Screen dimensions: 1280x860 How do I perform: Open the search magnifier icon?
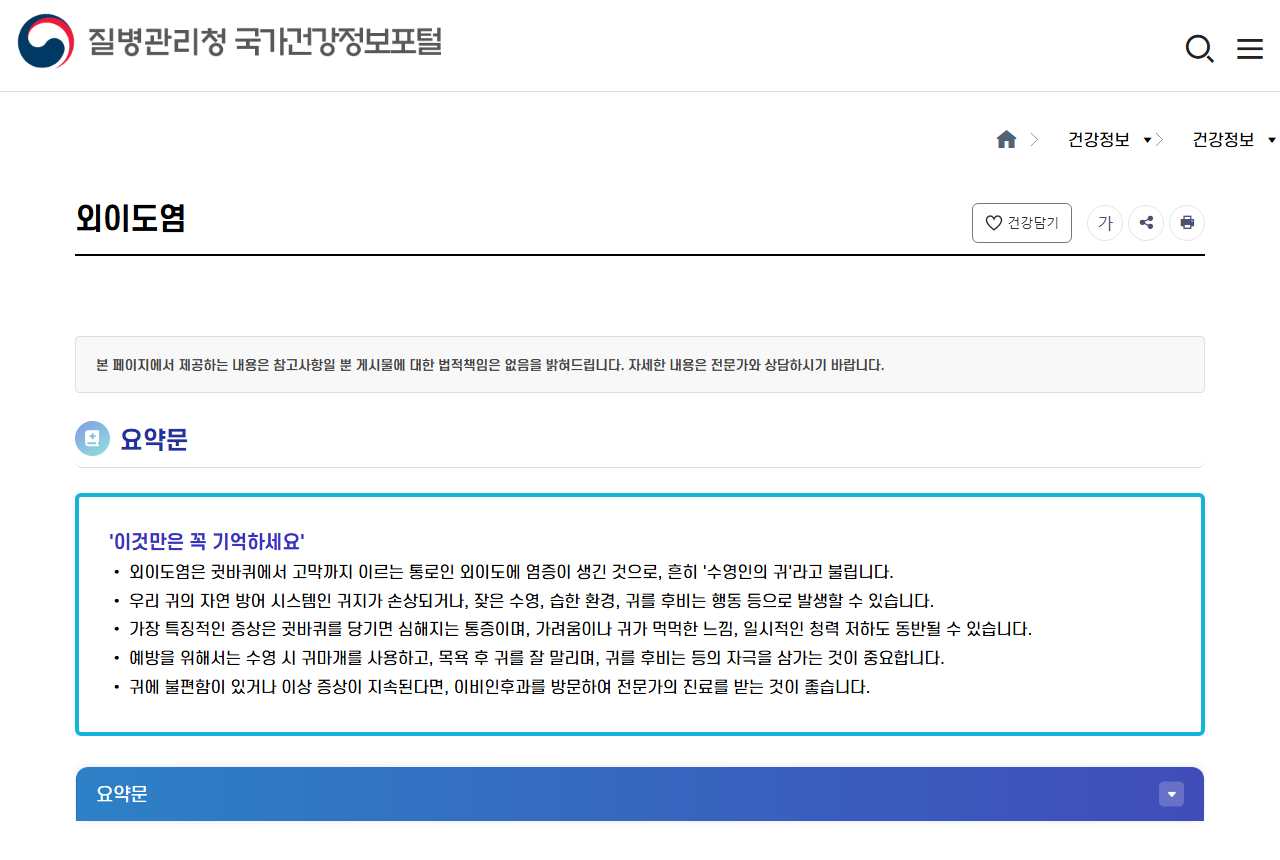coord(1199,48)
